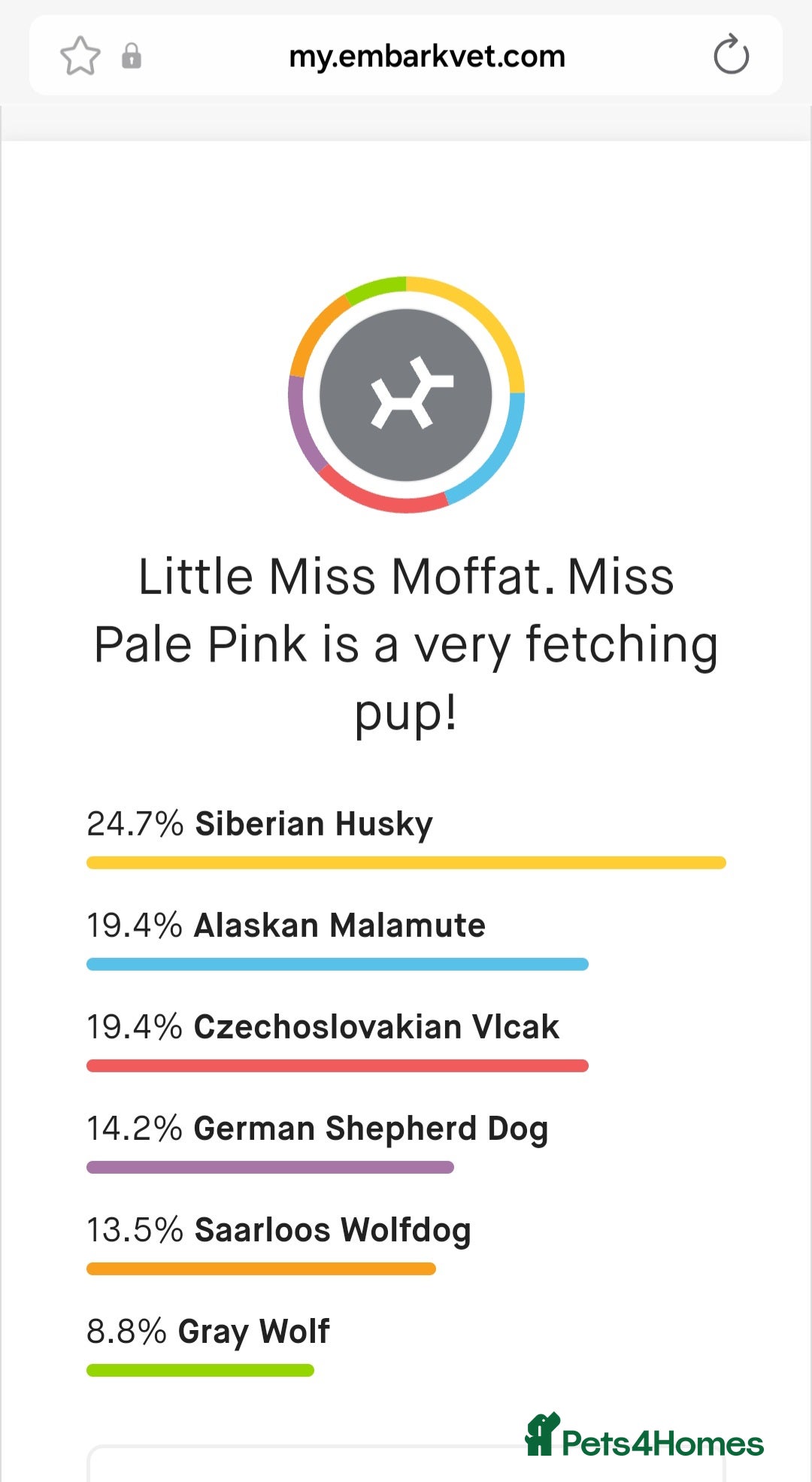
Task: Click the yellow Siberian Husky percentage bar
Action: click(x=406, y=862)
